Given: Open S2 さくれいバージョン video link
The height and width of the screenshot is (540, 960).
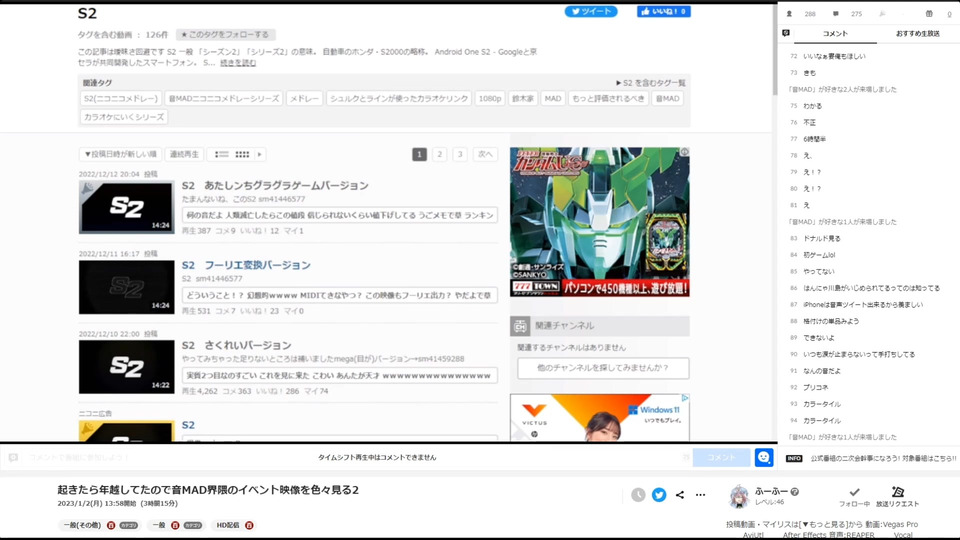Looking at the screenshot, I should click(x=236, y=345).
